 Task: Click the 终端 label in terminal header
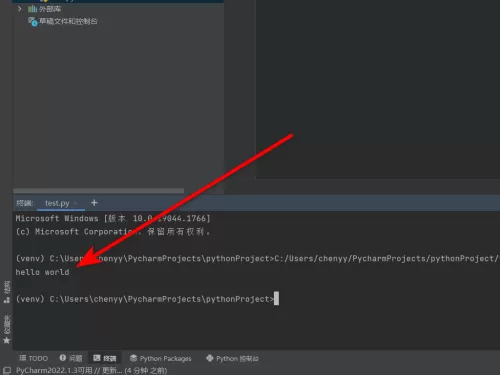tap(25, 203)
